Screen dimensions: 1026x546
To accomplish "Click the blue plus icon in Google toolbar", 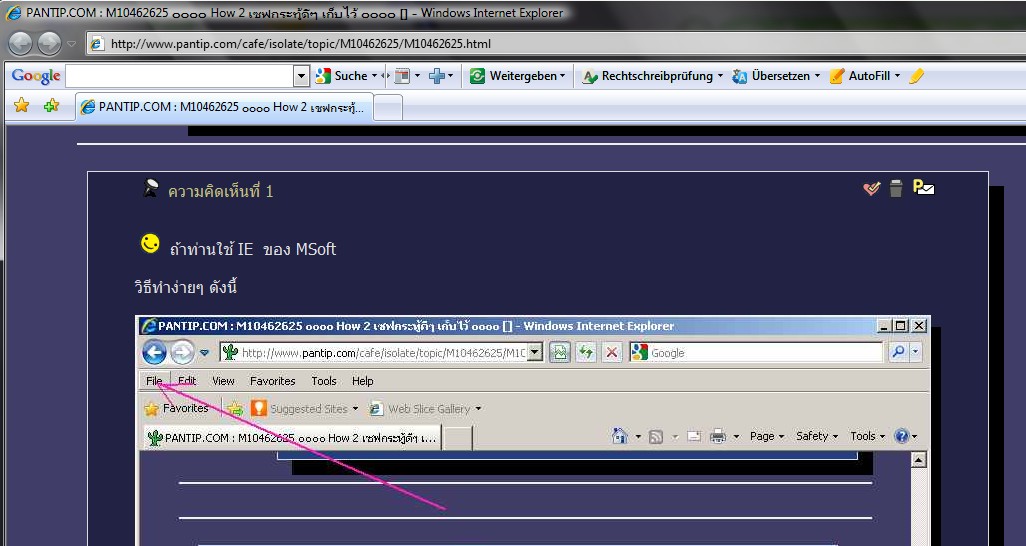I will [437, 76].
